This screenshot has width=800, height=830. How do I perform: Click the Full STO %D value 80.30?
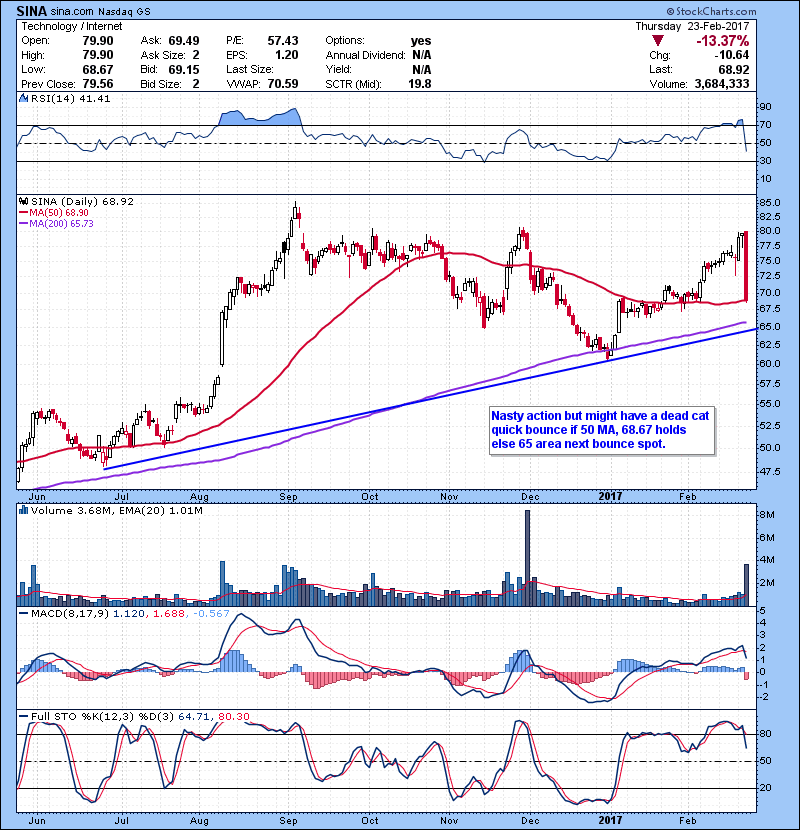[x=233, y=717]
